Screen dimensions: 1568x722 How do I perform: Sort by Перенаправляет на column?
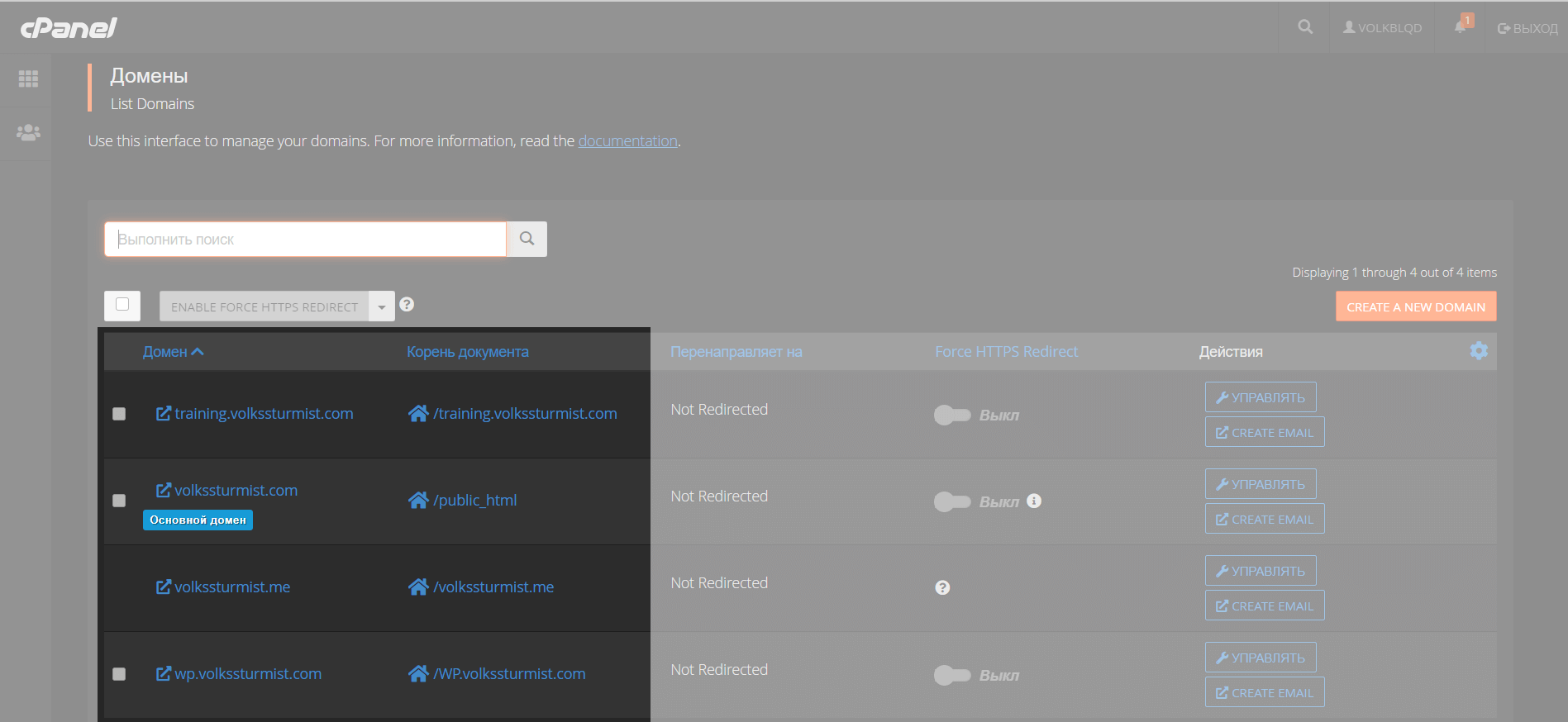click(x=736, y=351)
